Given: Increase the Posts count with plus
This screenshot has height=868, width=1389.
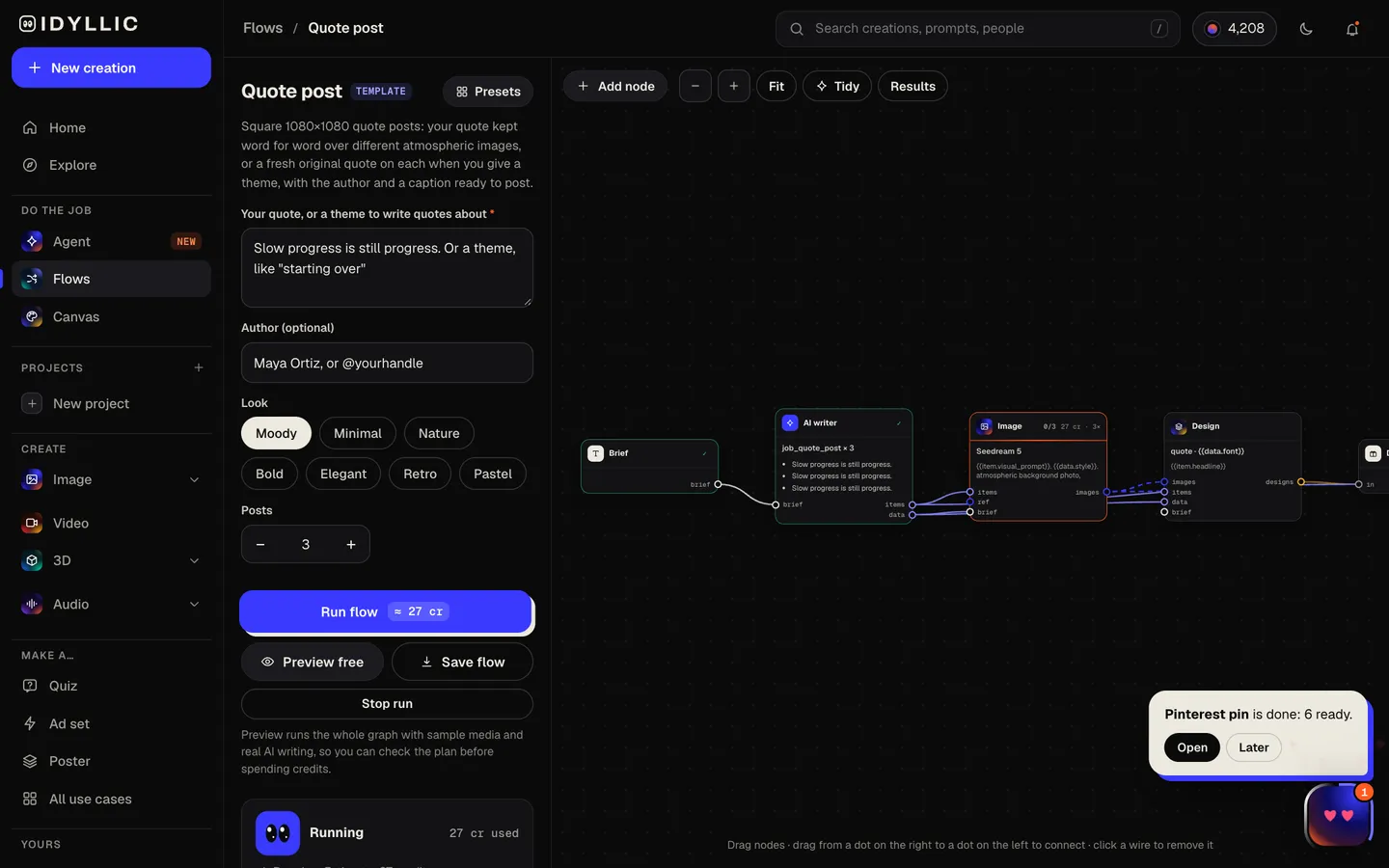Looking at the screenshot, I should pyautogui.click(x=351, y=545).
